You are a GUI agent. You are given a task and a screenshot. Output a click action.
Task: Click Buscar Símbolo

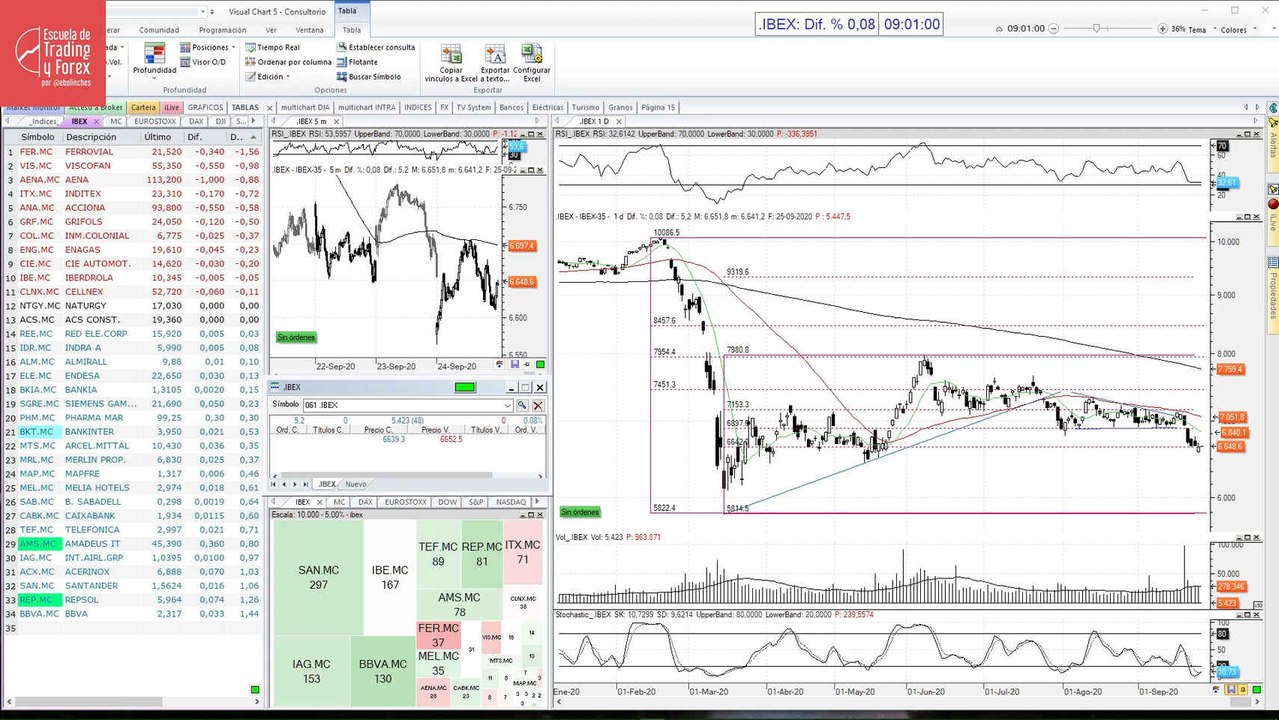pos(368,77)
